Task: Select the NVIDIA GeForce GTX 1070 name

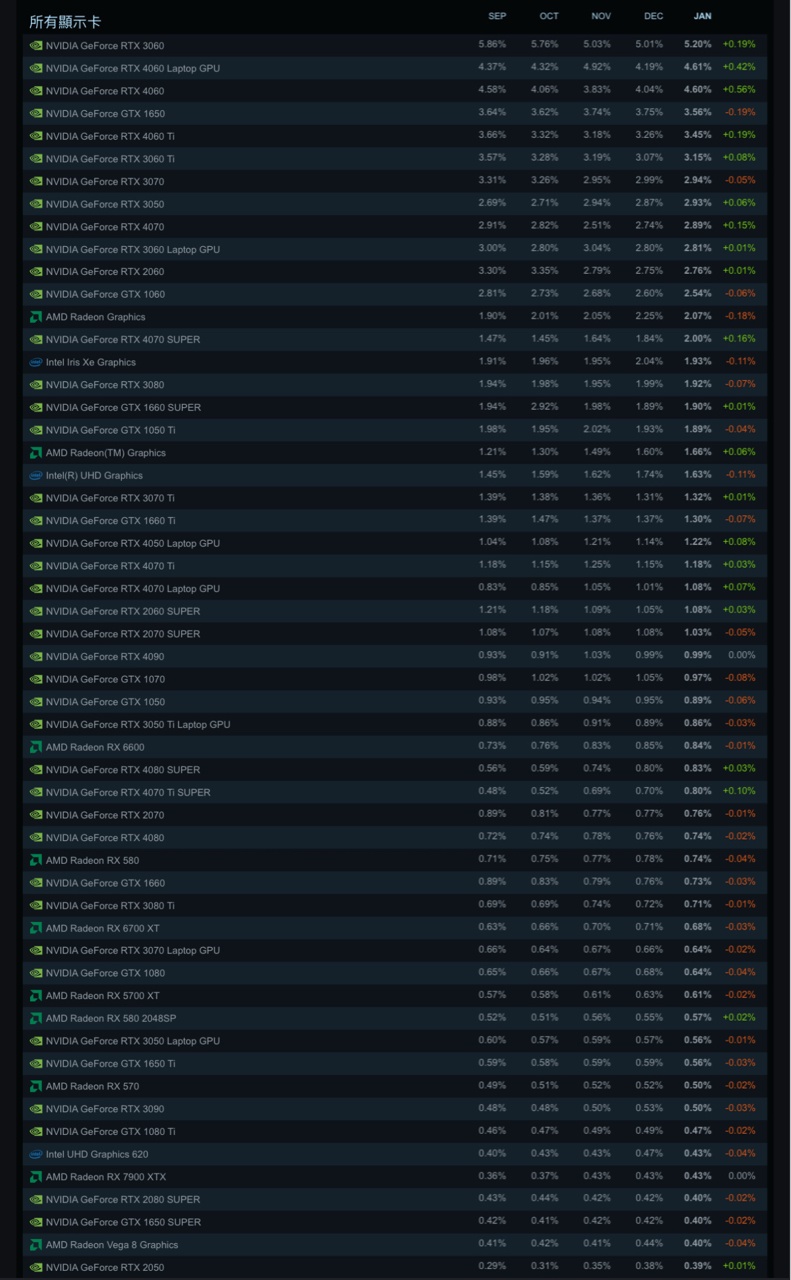Action: (x=105, y=679)
